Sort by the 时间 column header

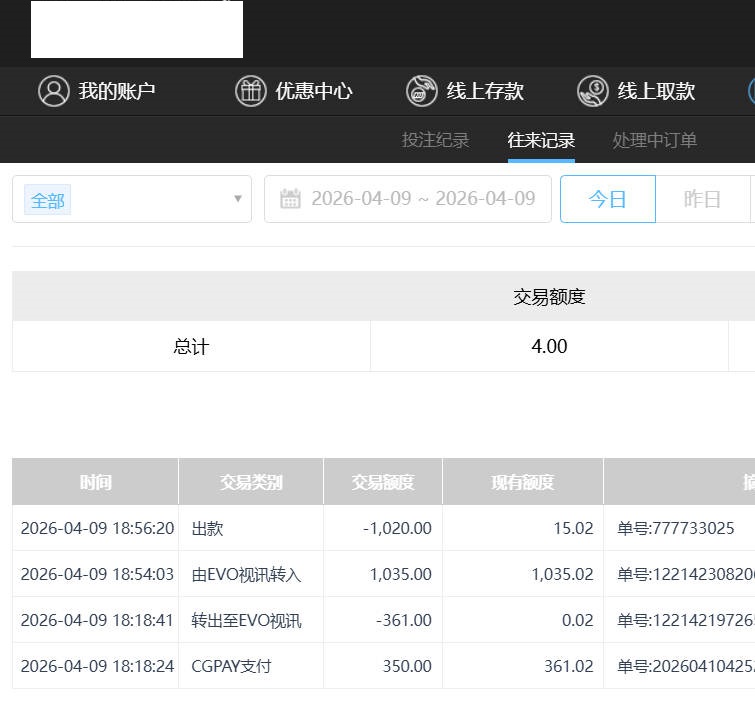[96, 482]
